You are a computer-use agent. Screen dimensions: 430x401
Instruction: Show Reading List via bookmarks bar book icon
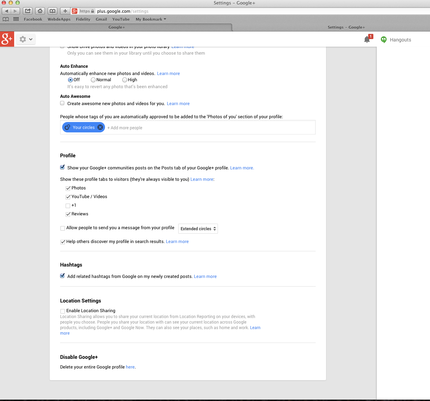click(x=6, y=19)
